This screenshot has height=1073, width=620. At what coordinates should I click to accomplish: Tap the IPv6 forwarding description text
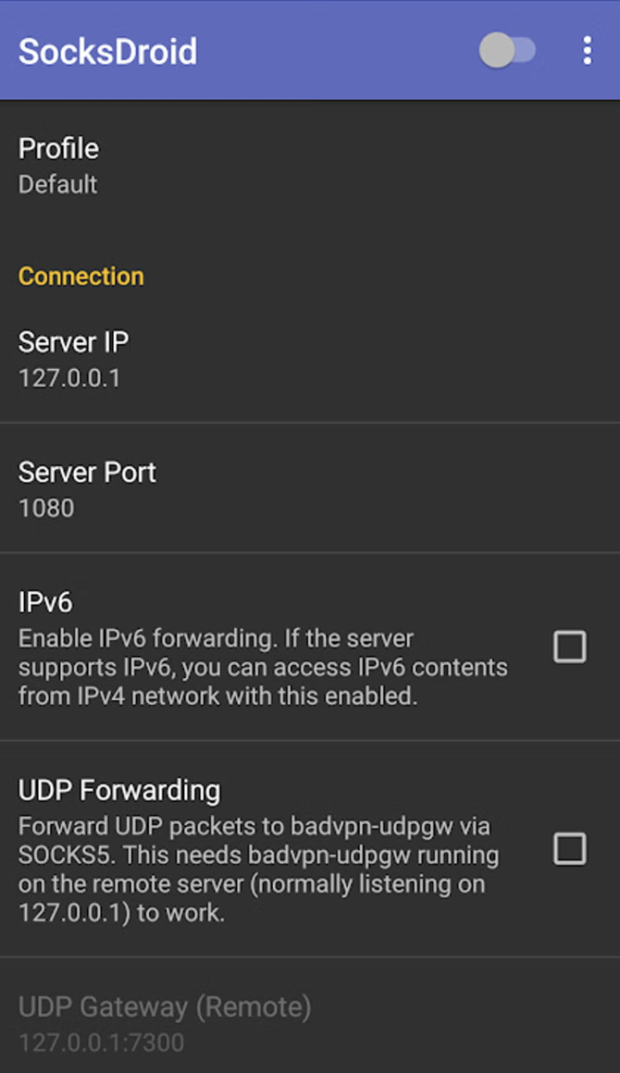tap(263, 667)
